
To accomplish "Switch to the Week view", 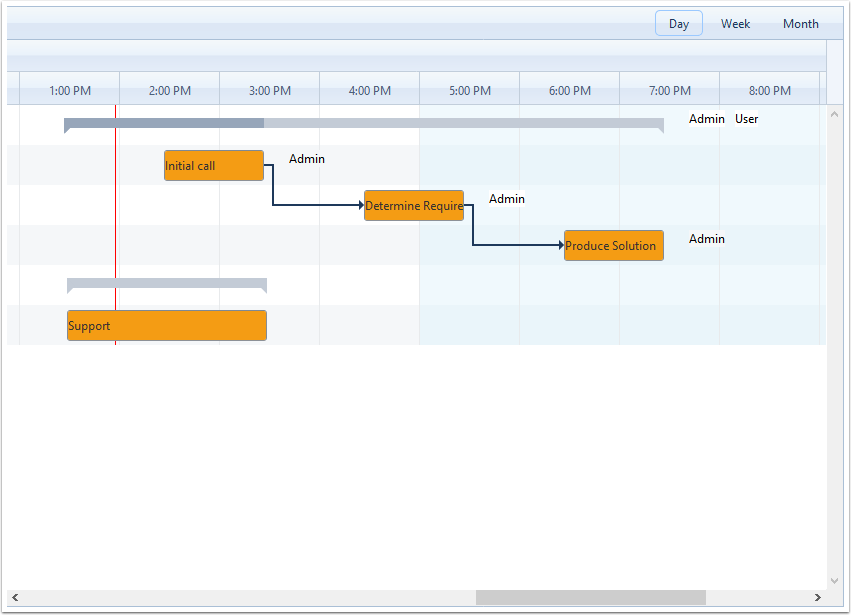I will tap(735, 24).
